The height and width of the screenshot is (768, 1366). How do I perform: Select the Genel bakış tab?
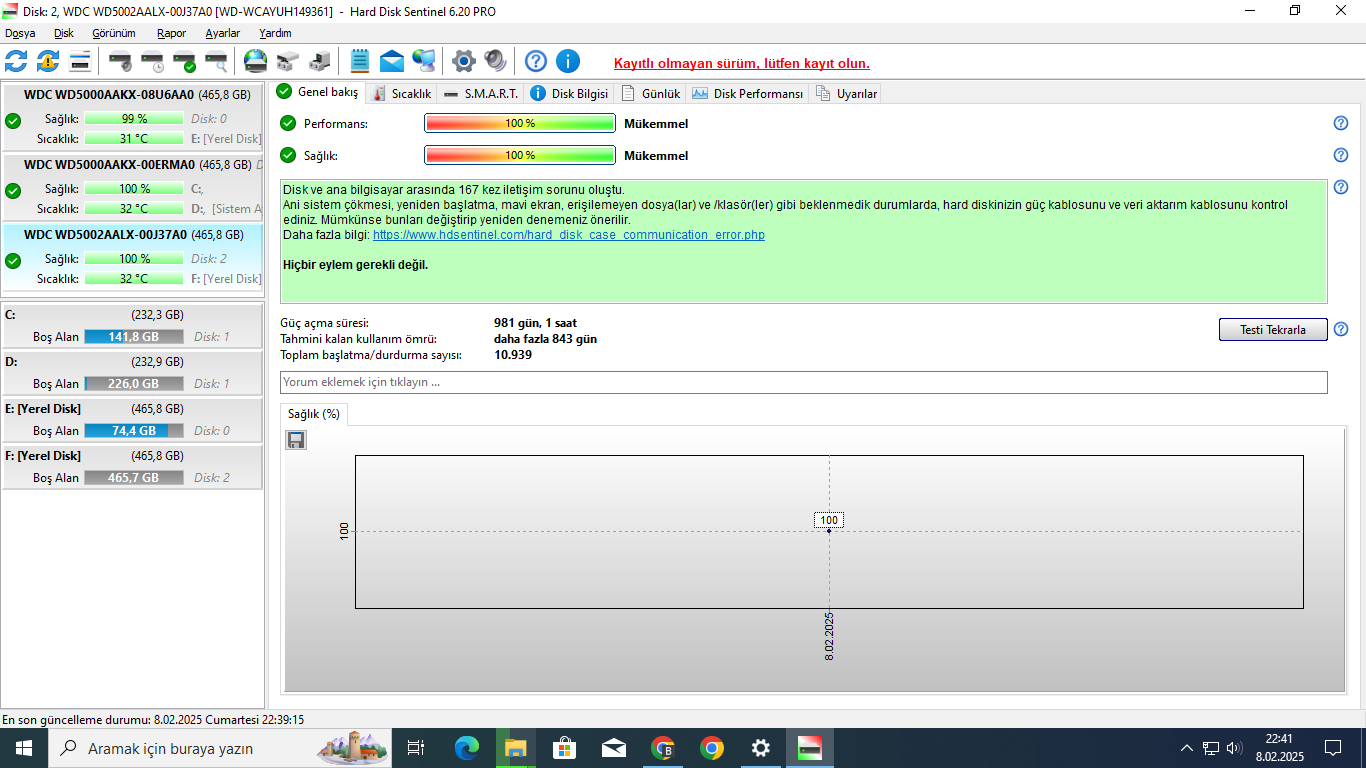click(318, 92)
